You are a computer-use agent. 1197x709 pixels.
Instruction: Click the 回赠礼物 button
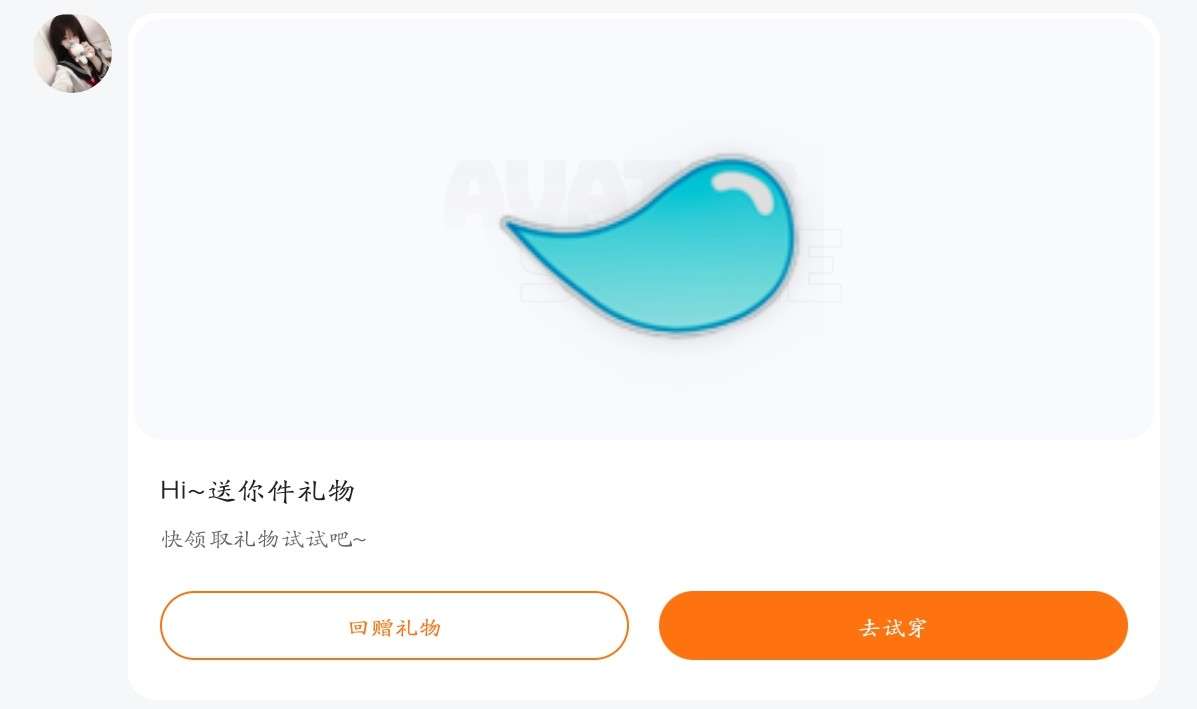[394, 625]
